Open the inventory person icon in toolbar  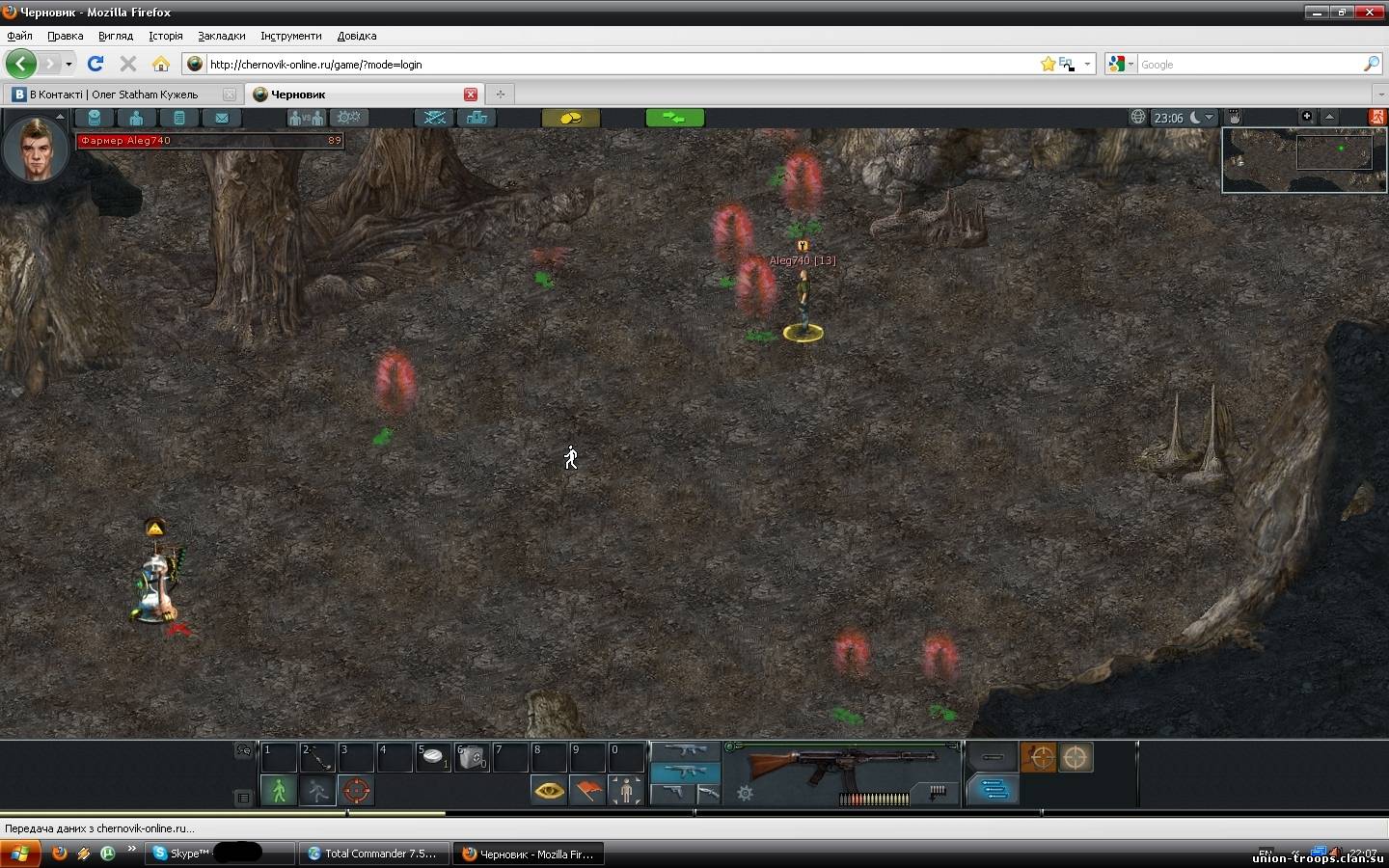tap(136, 118)
